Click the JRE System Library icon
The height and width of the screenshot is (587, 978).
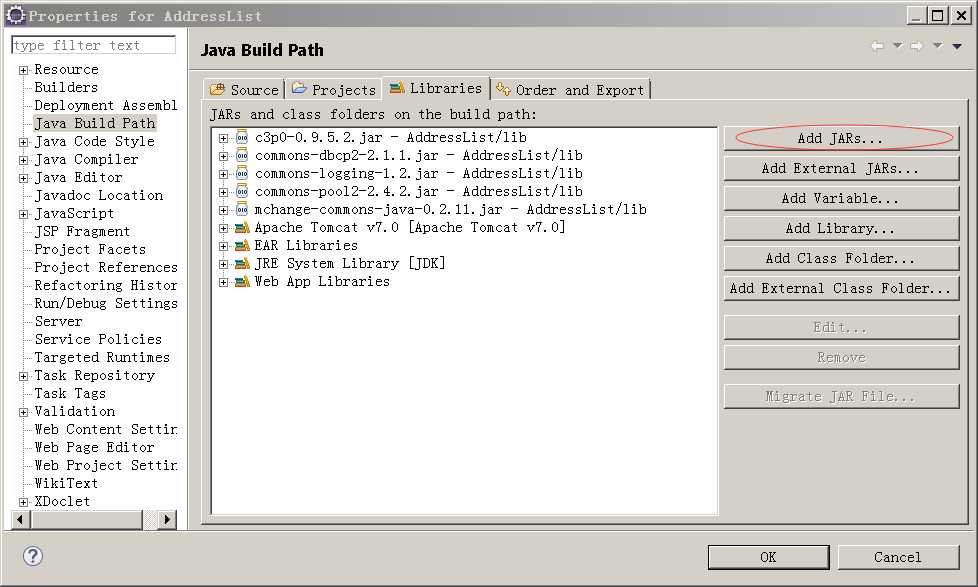tap(242, 264)
